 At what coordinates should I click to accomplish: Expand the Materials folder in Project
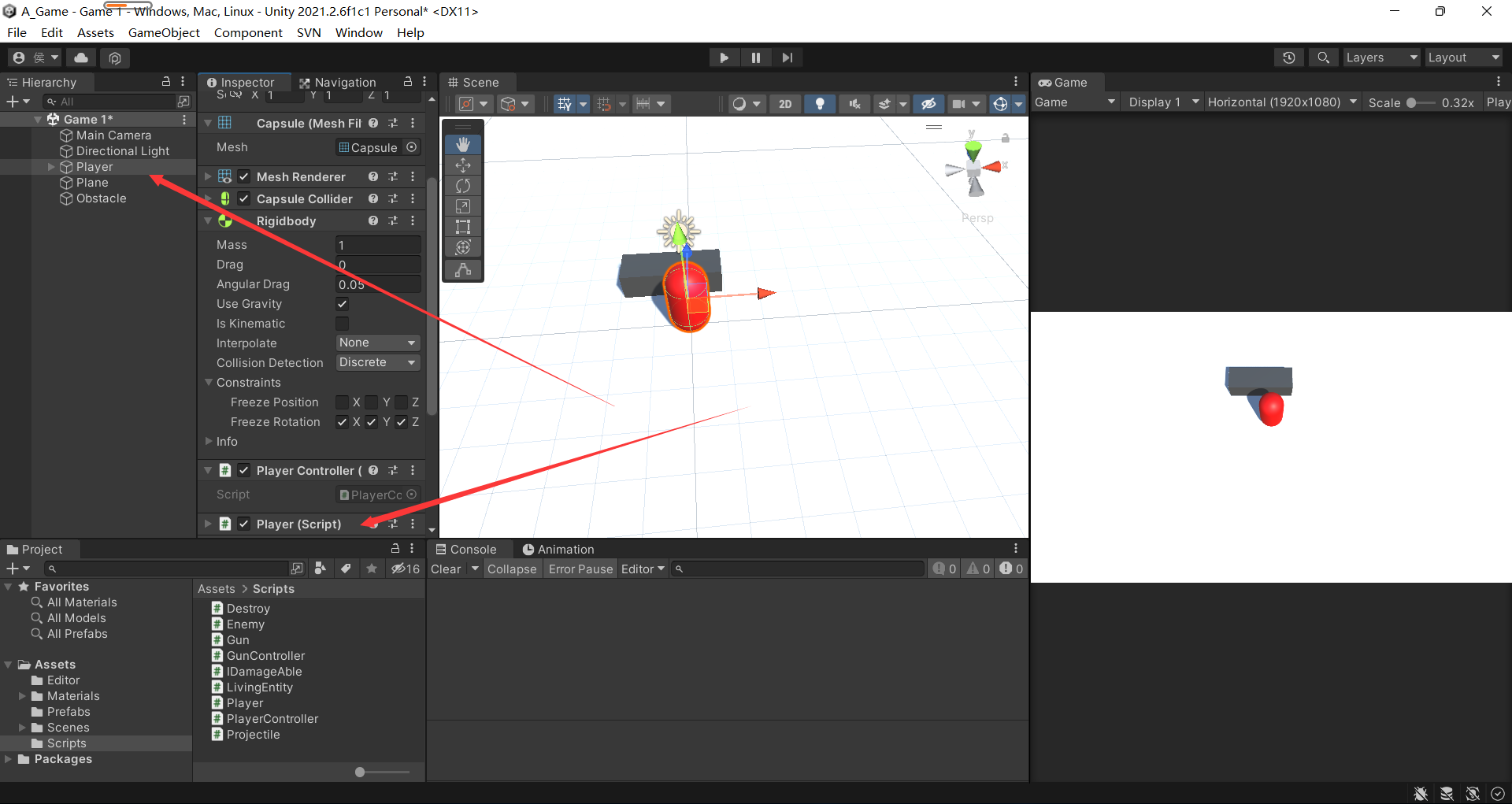(x=22, y=696)
